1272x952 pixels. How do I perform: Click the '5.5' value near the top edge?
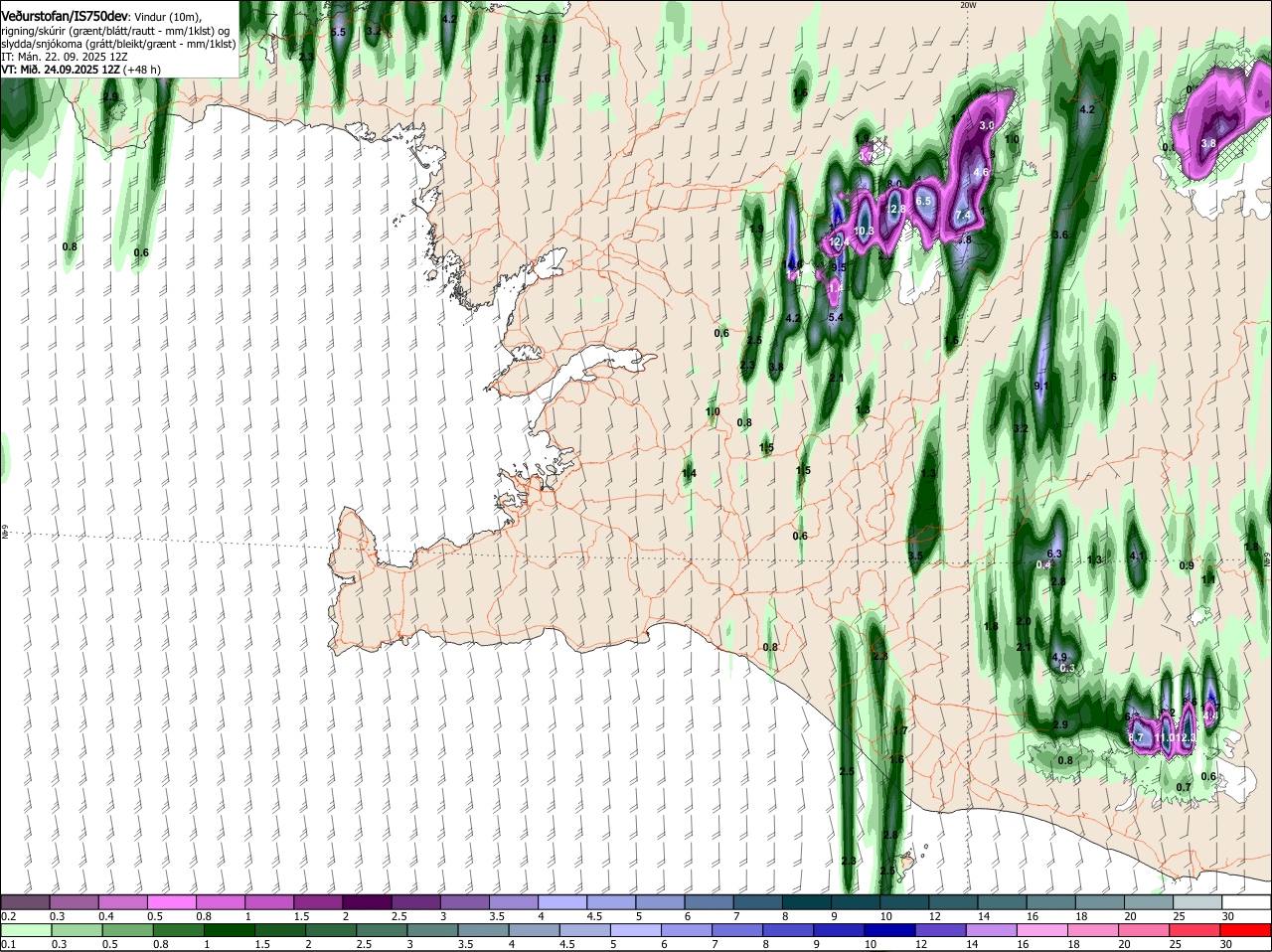point(339,32)
